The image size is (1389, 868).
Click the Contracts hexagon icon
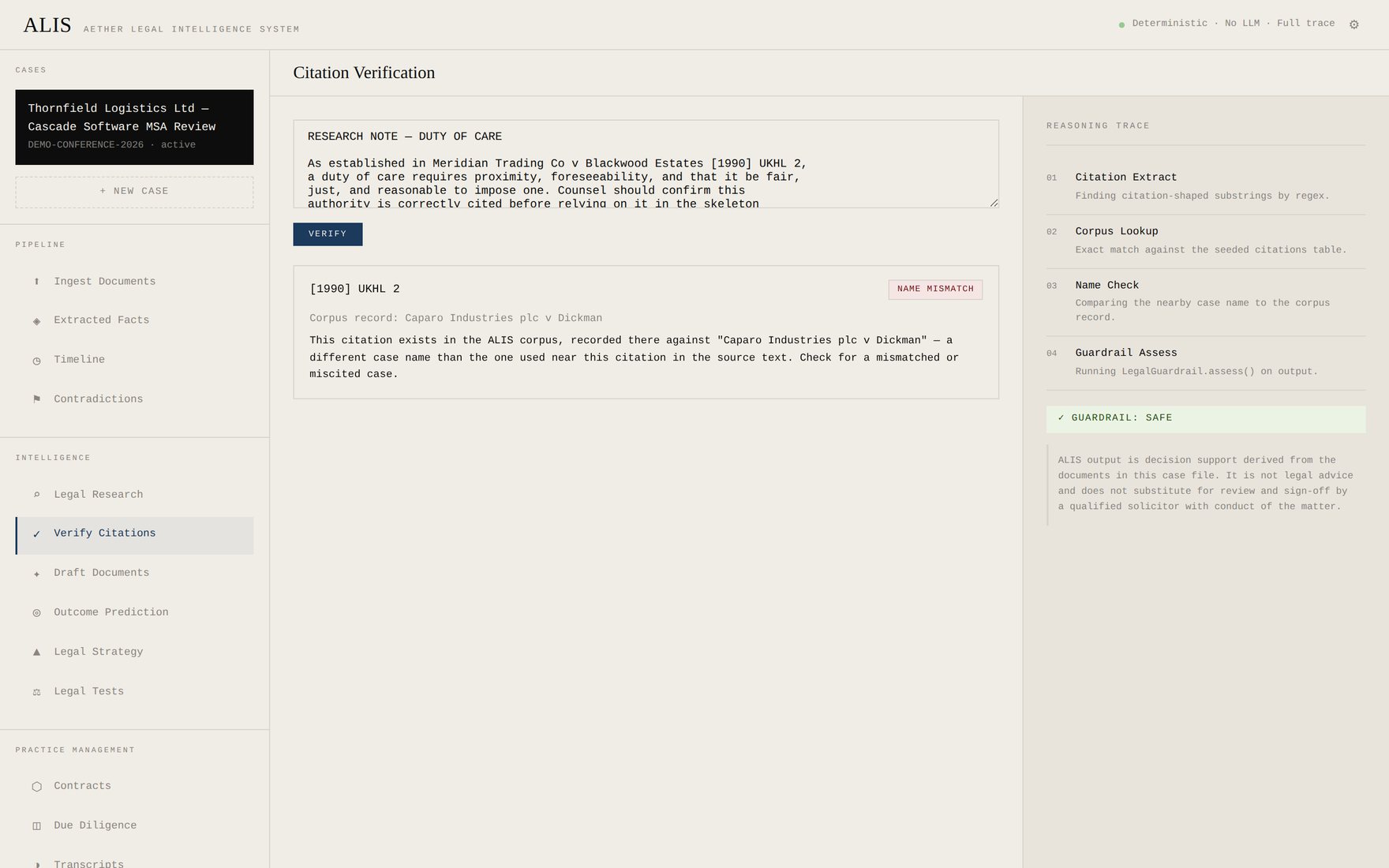coord(36,787)
